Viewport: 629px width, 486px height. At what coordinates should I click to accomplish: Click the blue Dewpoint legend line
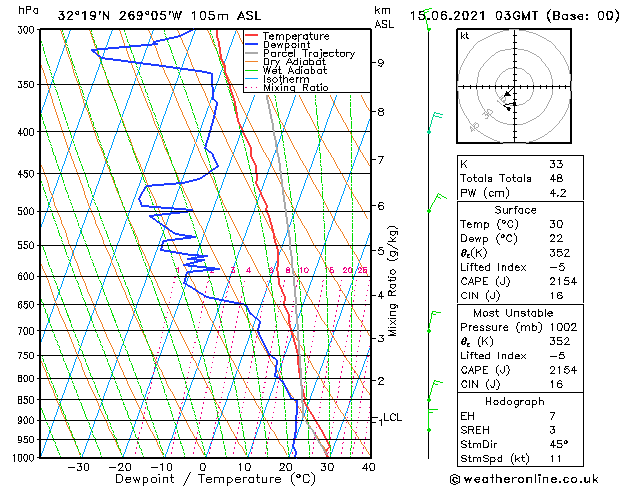pos(251,44)
